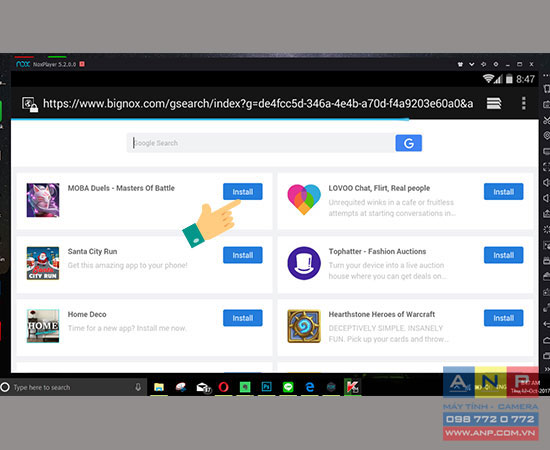The image size is (550, 450).
Task: Click the Cortana circle icon on taskbar
Action: click(x=5, y=387)
